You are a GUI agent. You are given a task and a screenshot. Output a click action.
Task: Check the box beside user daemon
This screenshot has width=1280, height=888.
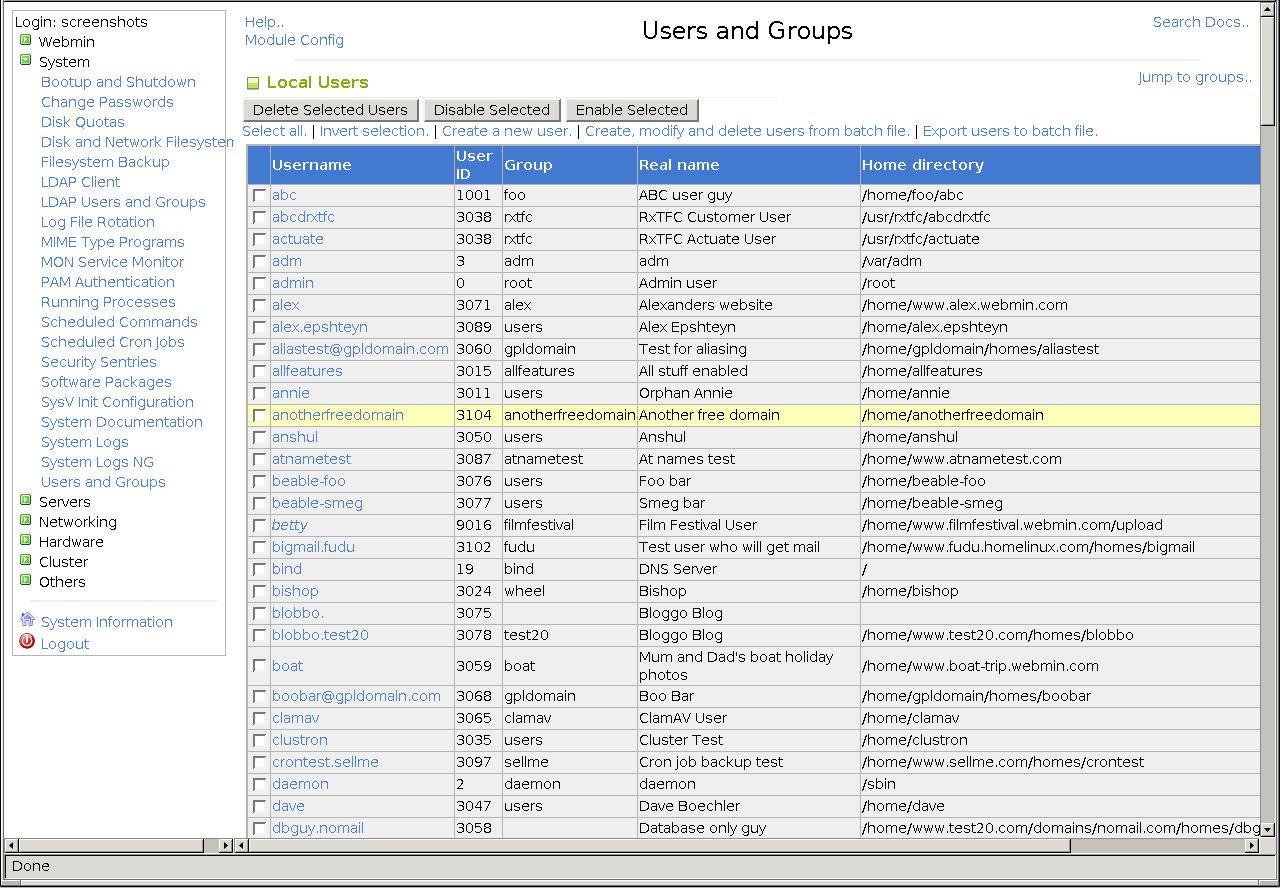[259, 784]
